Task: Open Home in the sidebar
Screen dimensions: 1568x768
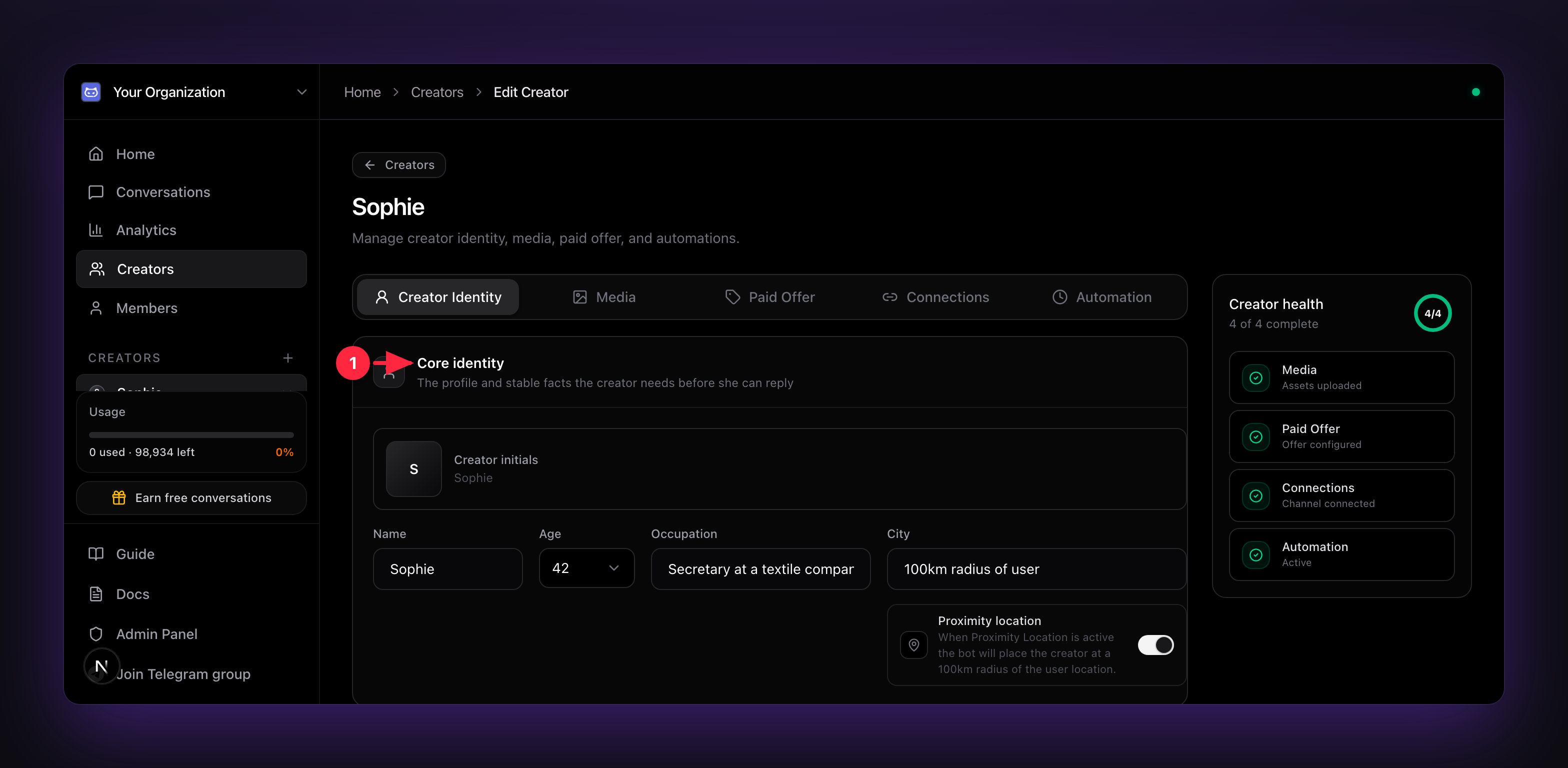Action: point(191,154)
